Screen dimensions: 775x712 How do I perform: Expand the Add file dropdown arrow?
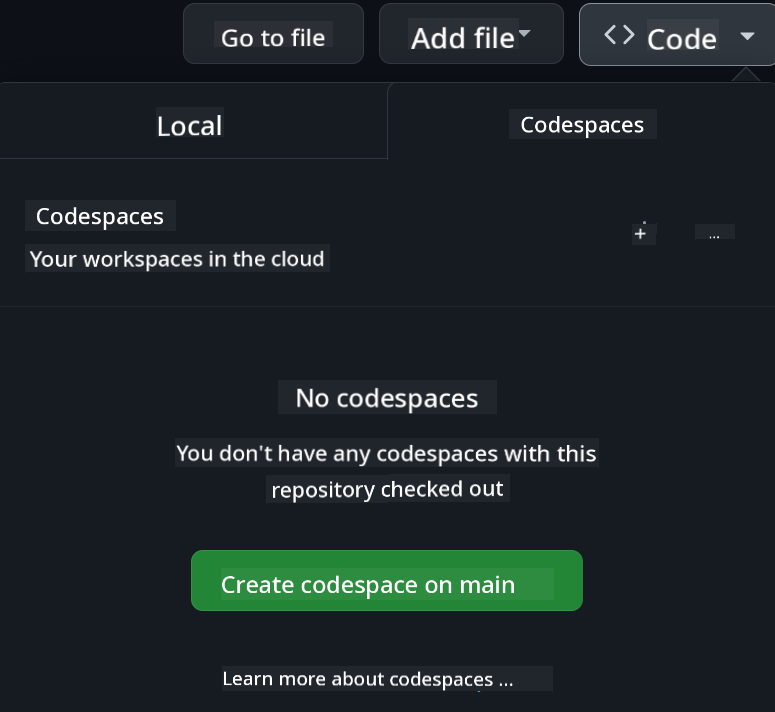525,35
